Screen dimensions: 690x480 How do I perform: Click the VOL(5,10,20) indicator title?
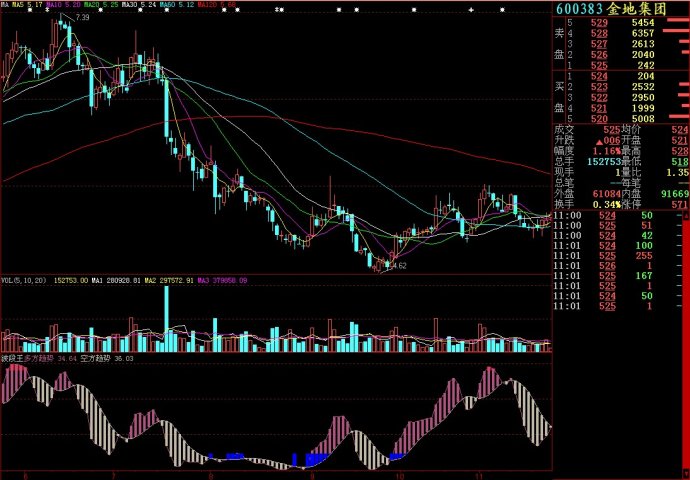point(24,280)
